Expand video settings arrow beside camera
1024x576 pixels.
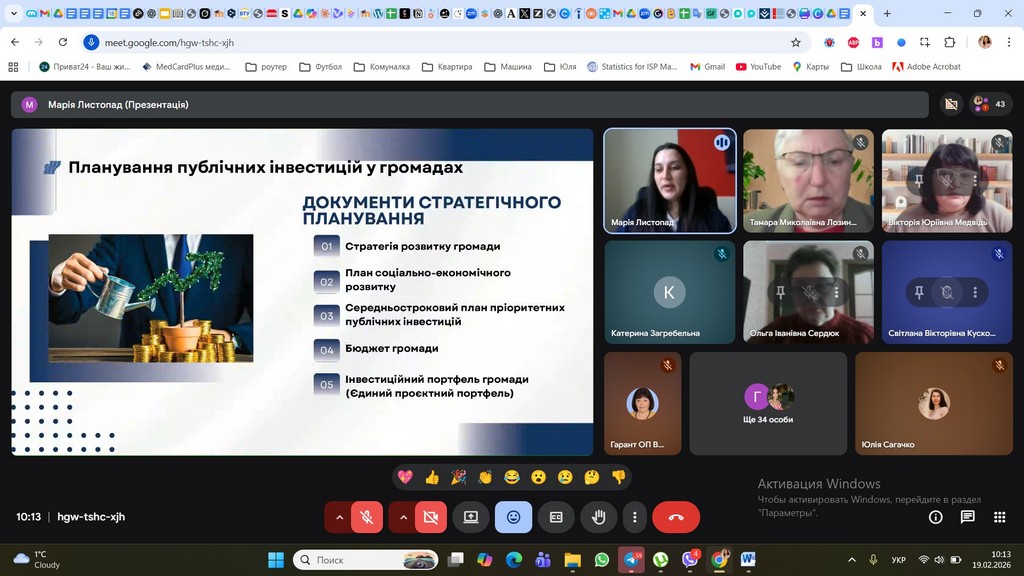(x=403, y=517)
